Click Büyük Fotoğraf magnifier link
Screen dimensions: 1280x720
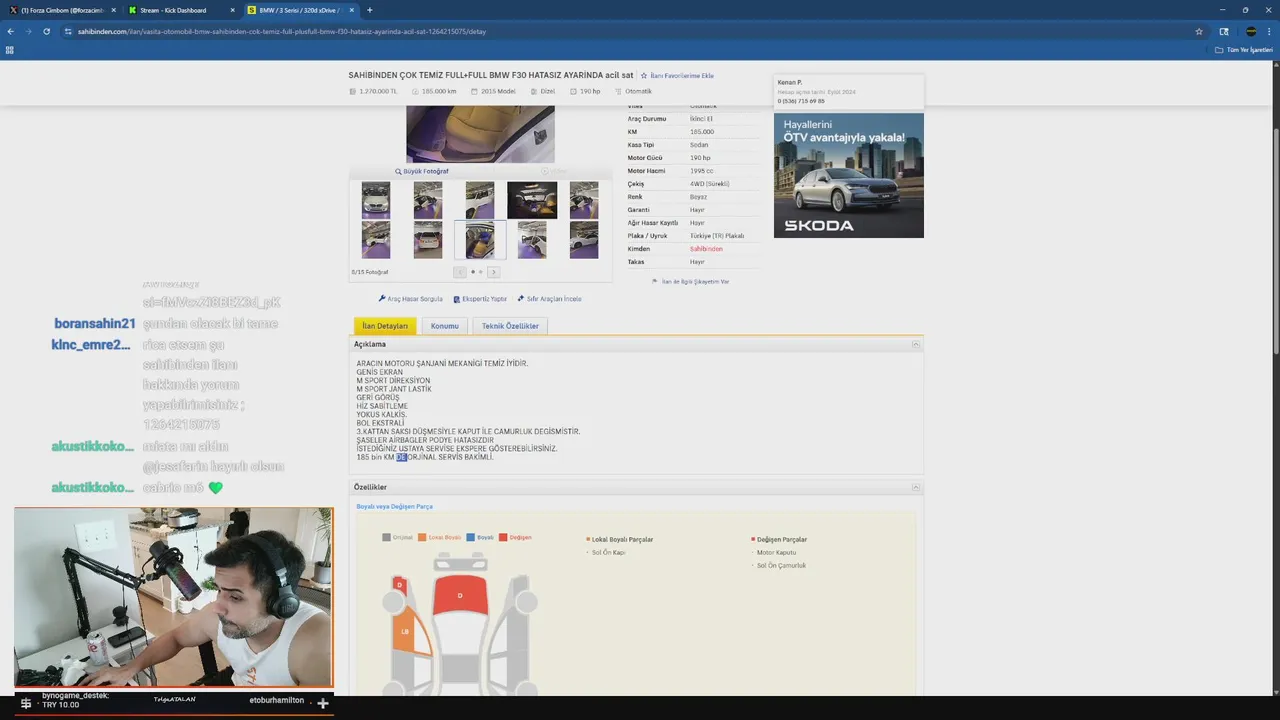(x=422, y=171)
